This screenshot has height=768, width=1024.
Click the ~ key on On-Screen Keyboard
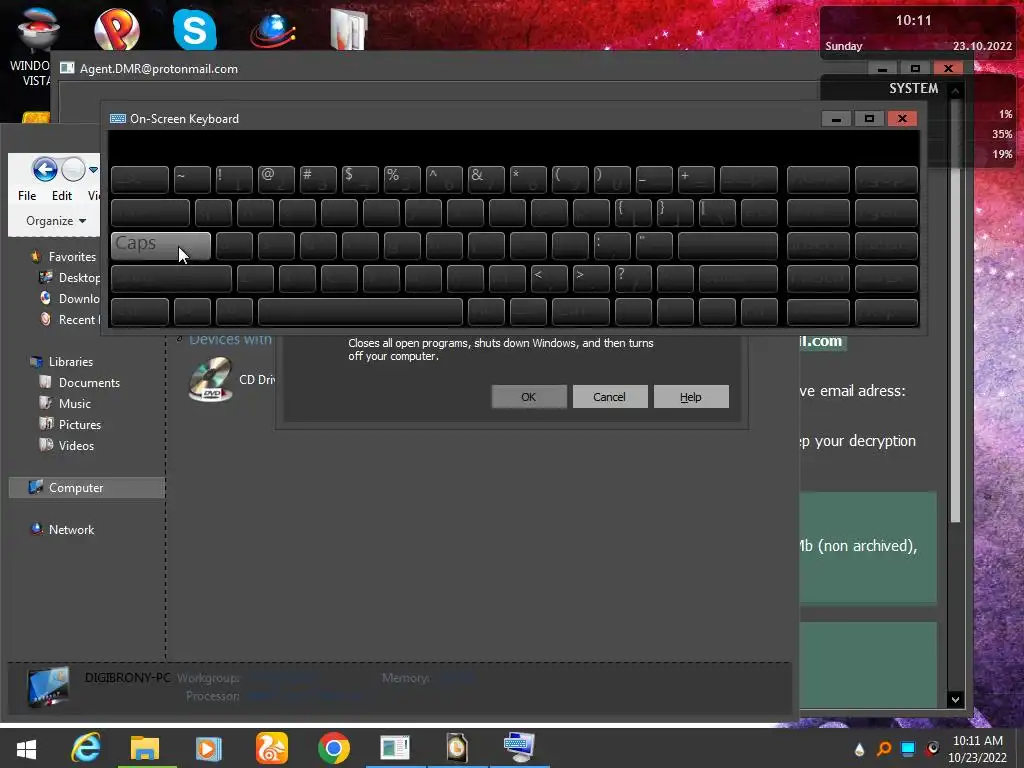point(192,180)
